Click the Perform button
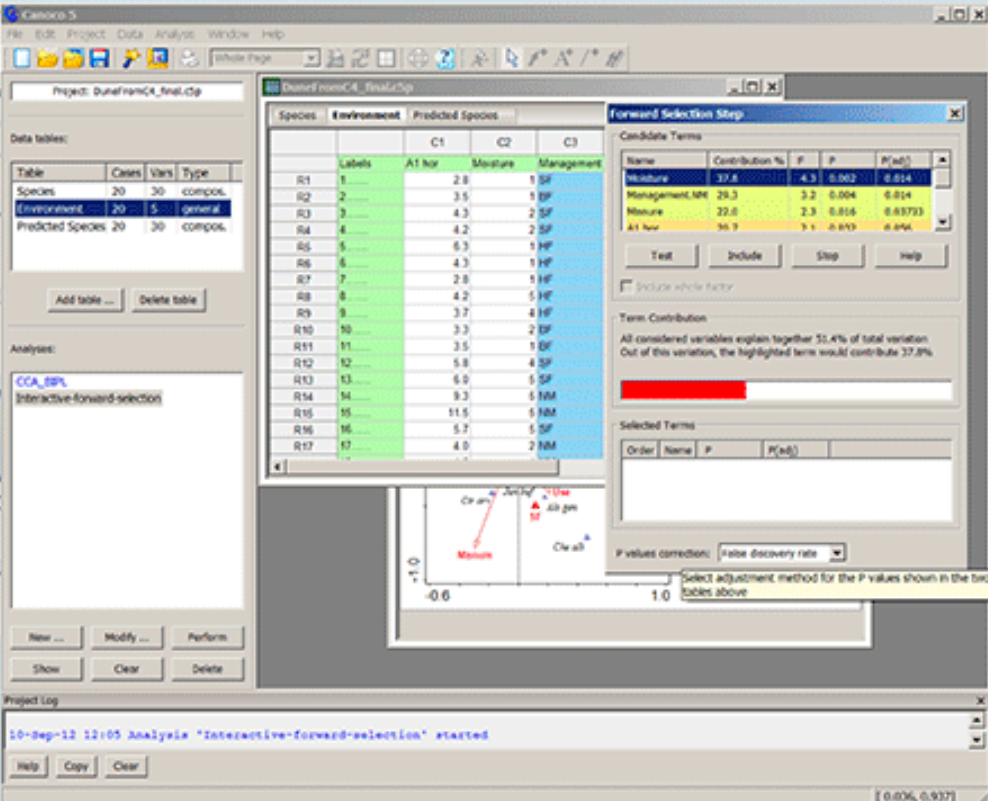 tap(207, 637)
